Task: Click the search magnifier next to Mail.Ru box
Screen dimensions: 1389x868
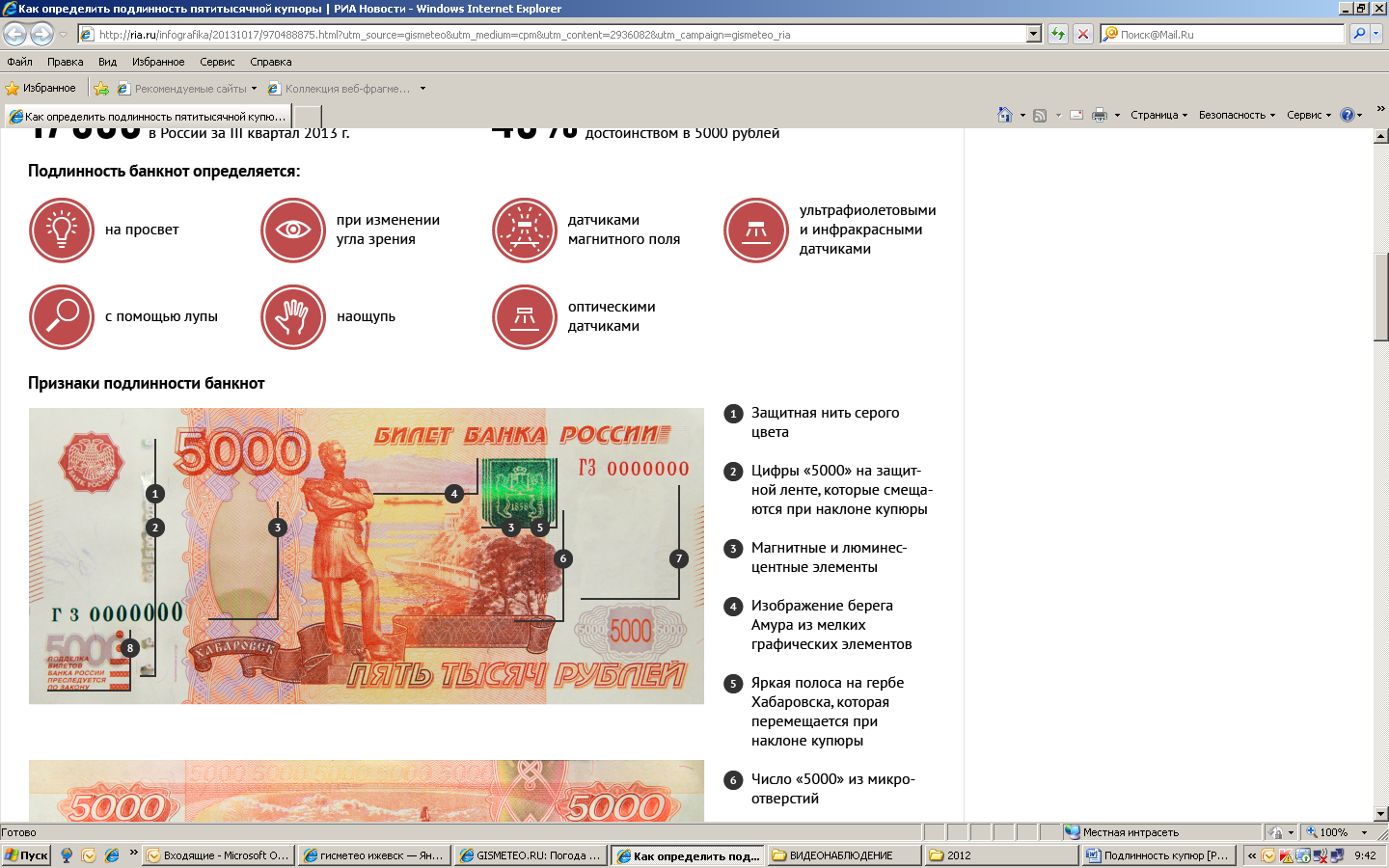Action: [x=1359, y=34]
